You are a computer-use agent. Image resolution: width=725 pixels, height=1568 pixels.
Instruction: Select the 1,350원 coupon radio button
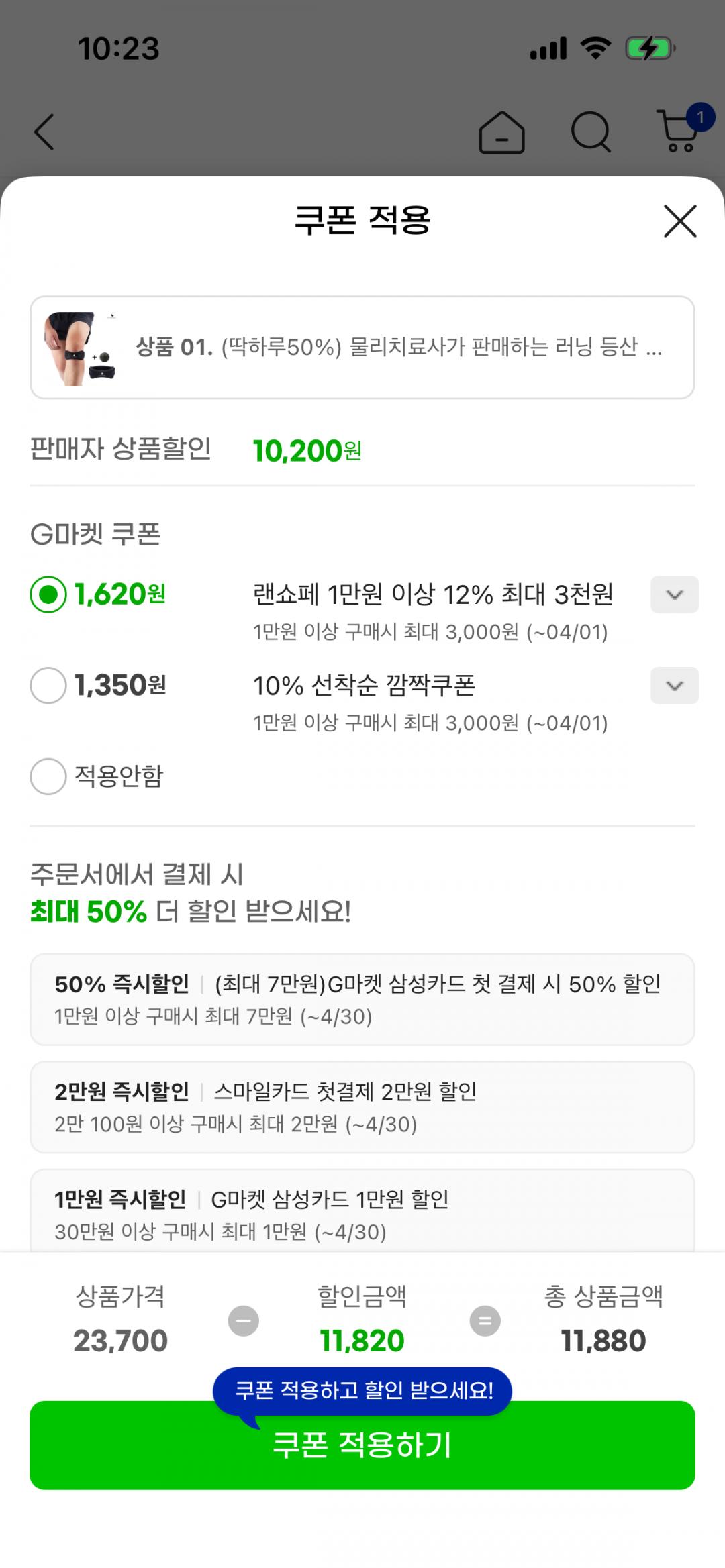tap(48, 685)
